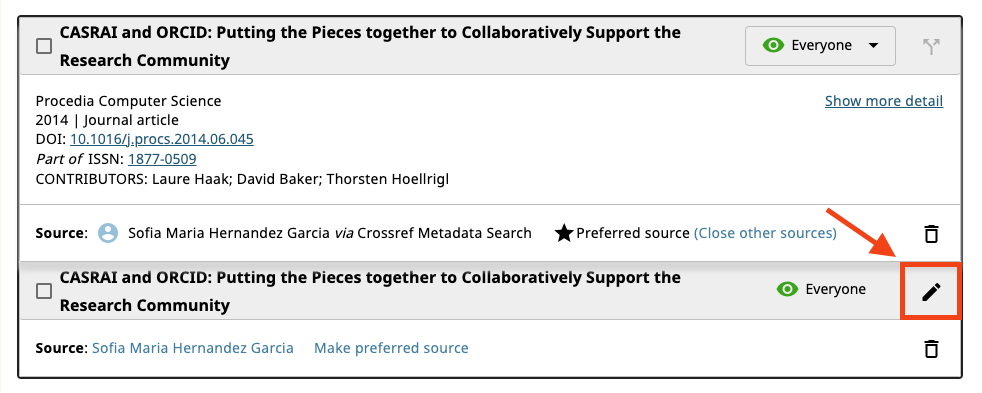The width and height of the screenshot is (982, 393).
Task: Click the dropdown arrow next to Everyone
Action: pyautogui.click(x=874, y=46)
